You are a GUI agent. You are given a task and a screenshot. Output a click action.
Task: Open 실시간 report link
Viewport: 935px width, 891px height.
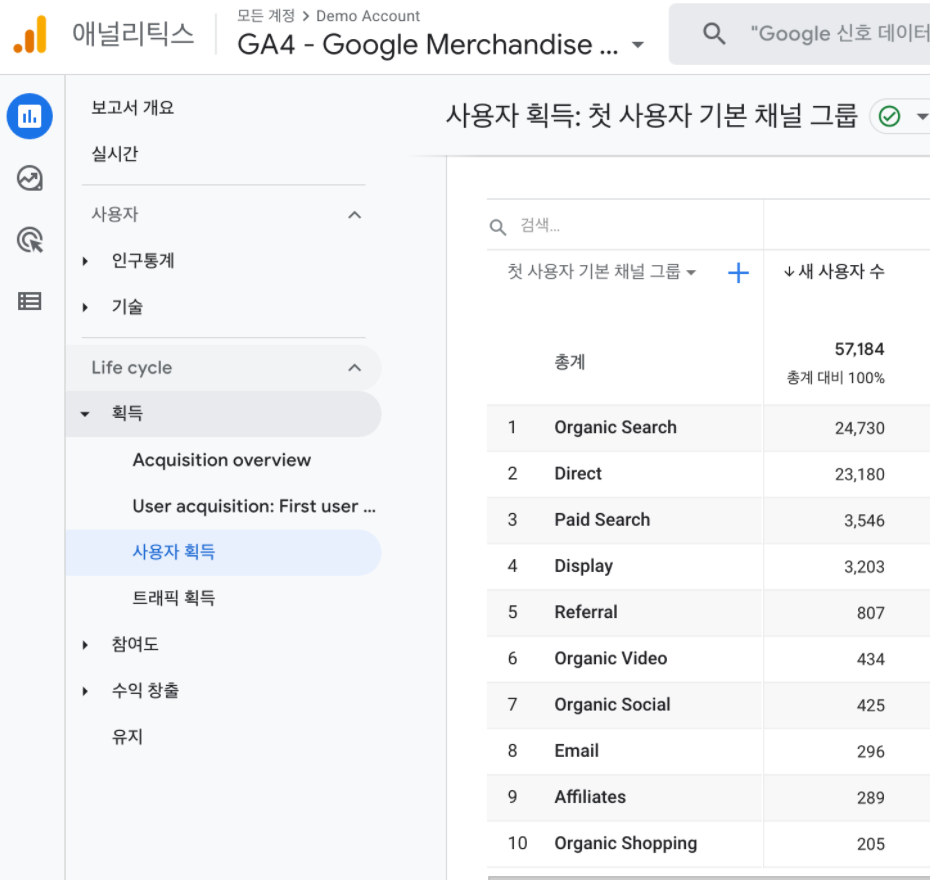(x=114, y=154)
